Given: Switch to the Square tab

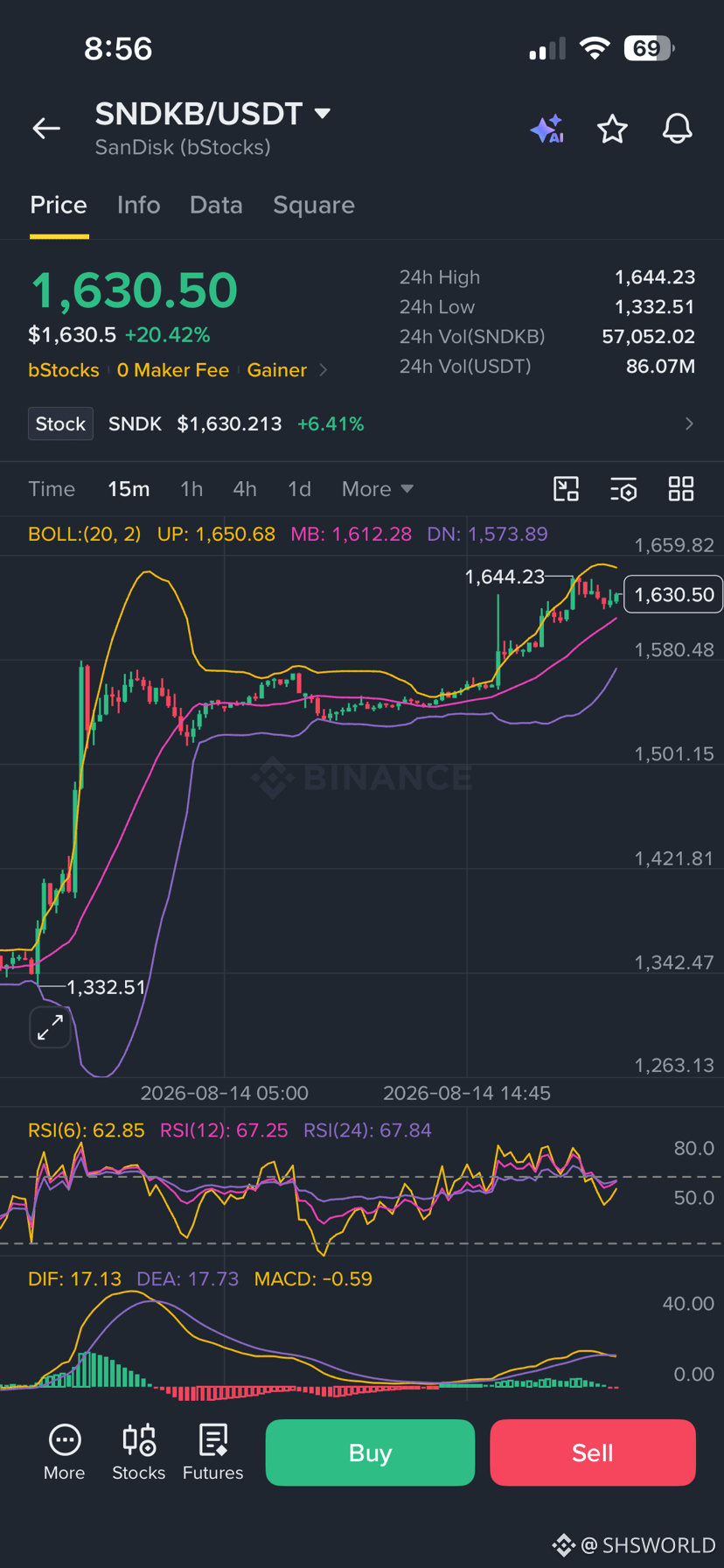Looking at the screenshot, I should point(314,205).
